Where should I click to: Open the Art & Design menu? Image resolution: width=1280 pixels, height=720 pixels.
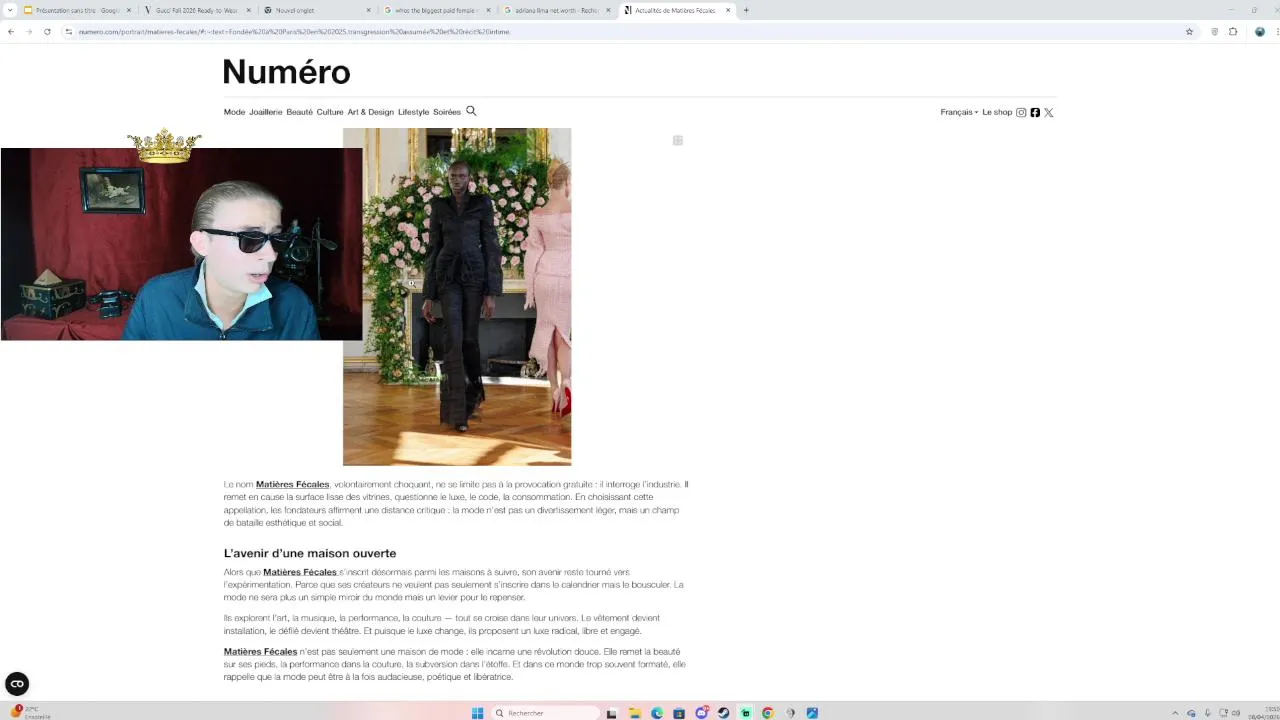click(371, 112)
